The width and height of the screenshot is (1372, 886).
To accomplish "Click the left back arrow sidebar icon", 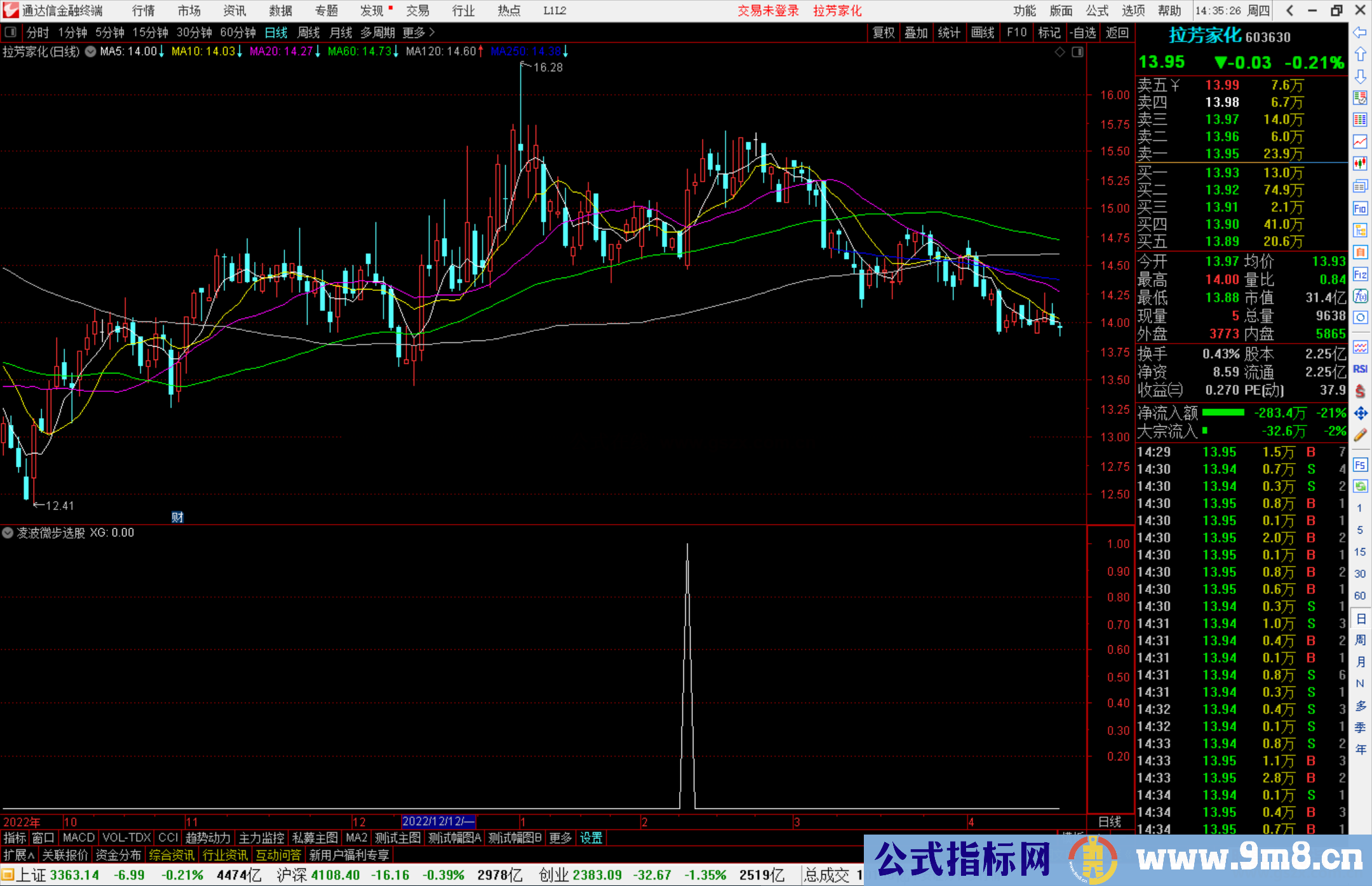I will point(1360,32).
